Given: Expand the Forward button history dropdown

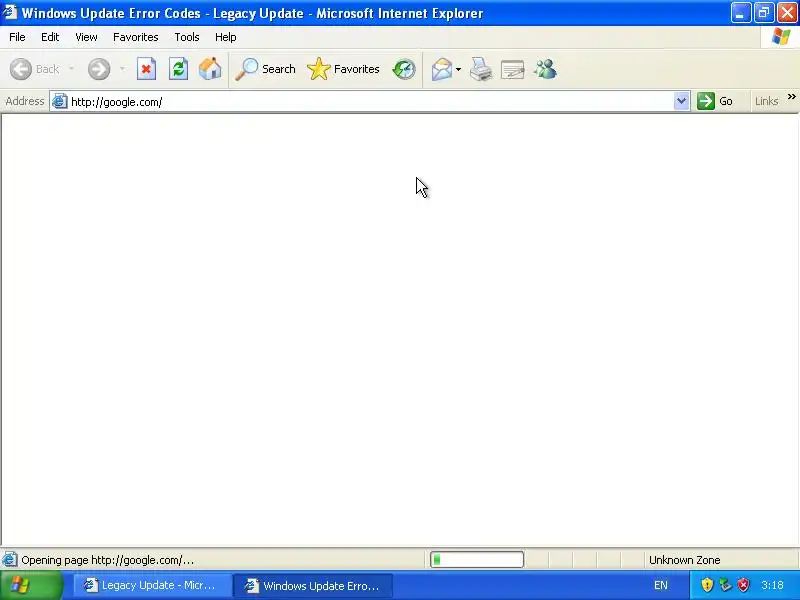Looking at the screenshot, I should click(122, 69).
